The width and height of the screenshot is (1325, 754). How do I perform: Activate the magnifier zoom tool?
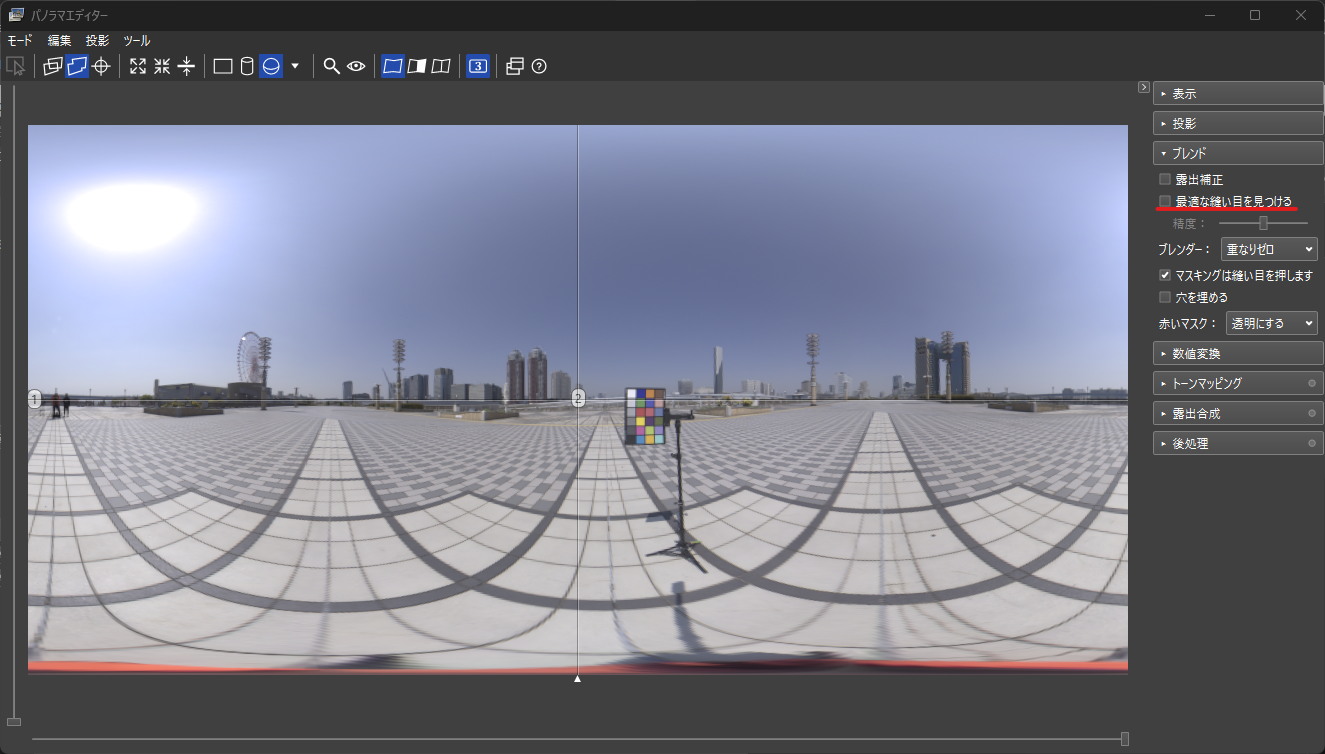(x=331, y=66)
